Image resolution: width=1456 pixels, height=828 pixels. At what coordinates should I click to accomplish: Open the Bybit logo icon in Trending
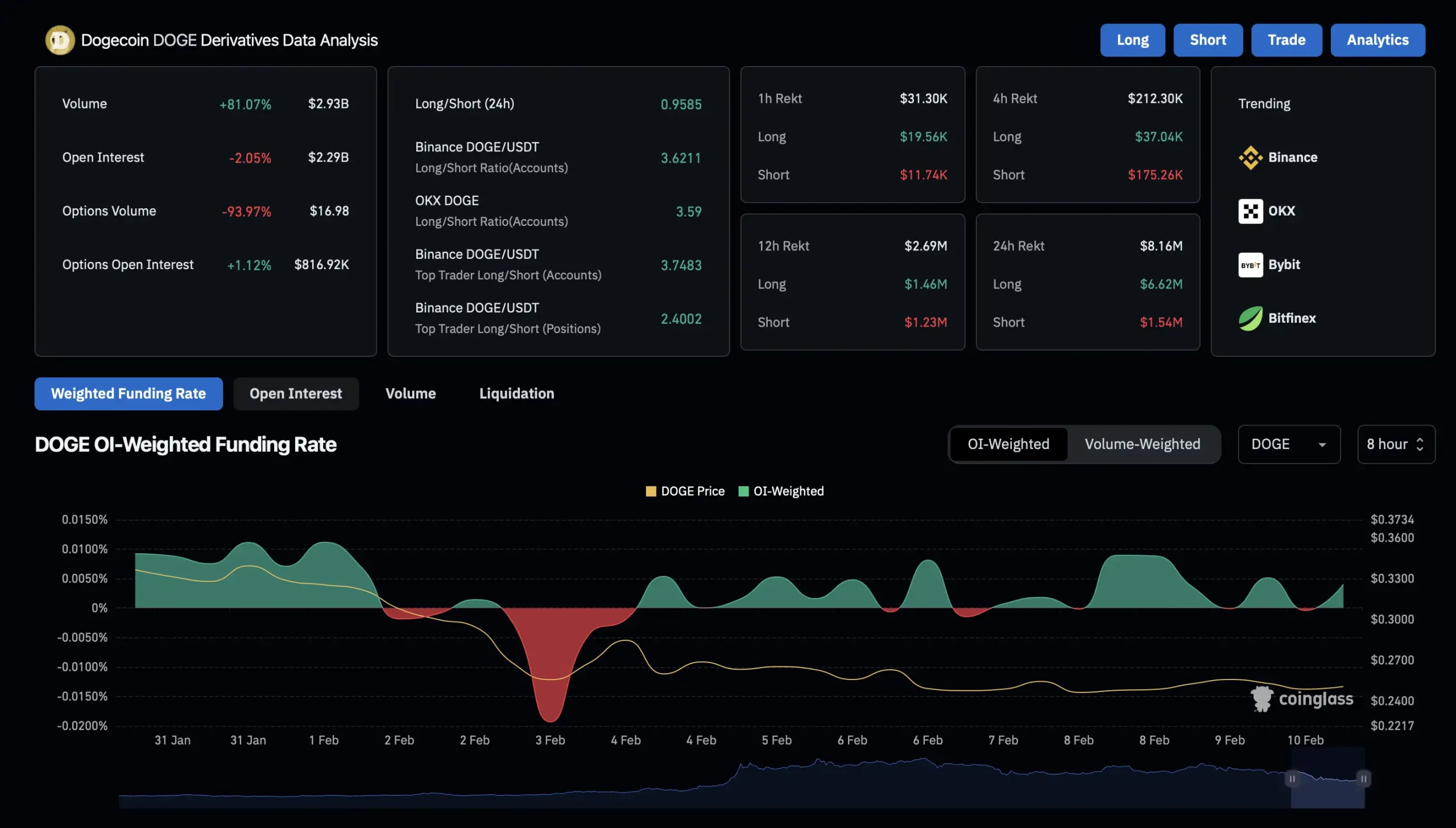coord(1250,265)
